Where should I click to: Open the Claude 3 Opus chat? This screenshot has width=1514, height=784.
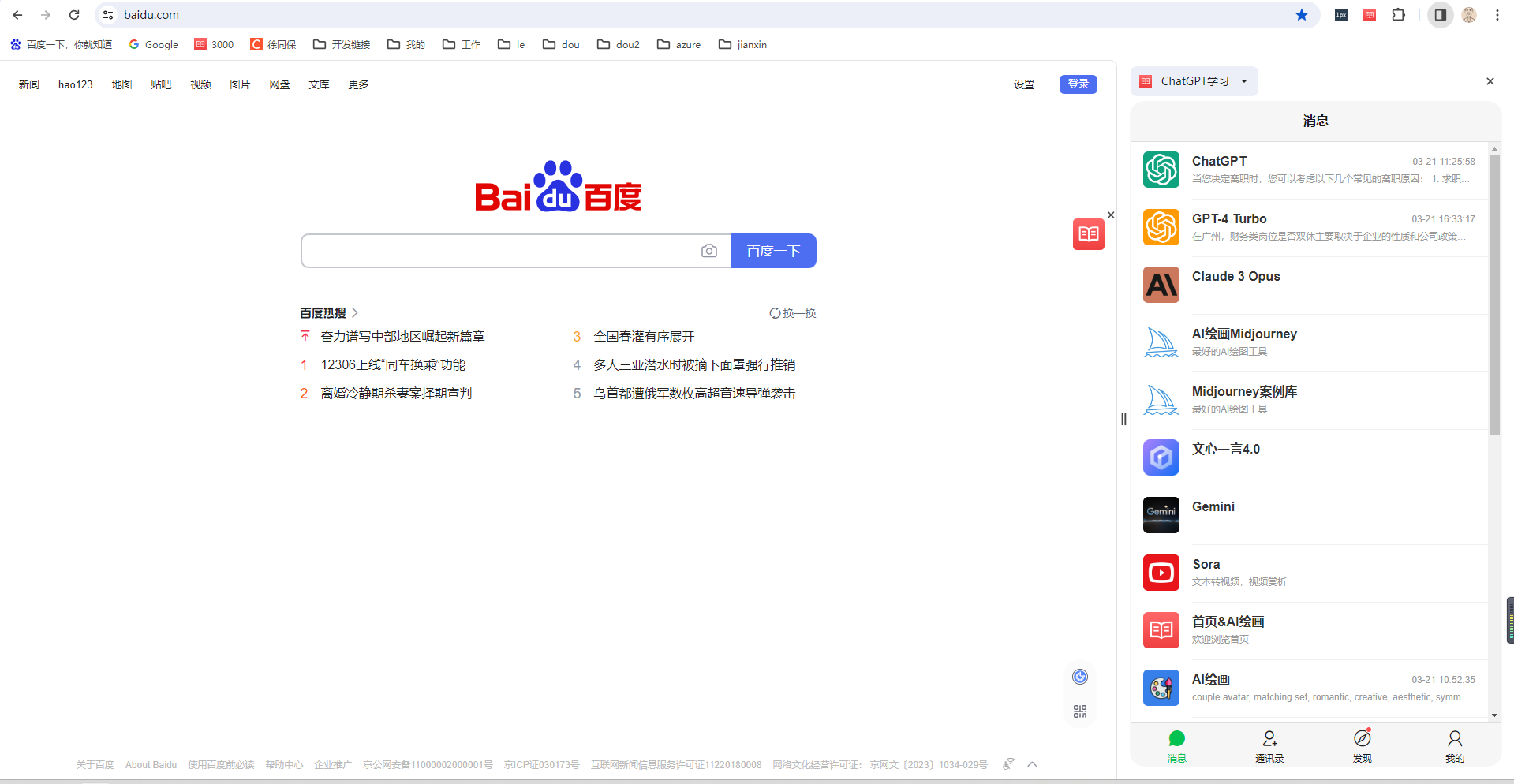click(1309, 286)
